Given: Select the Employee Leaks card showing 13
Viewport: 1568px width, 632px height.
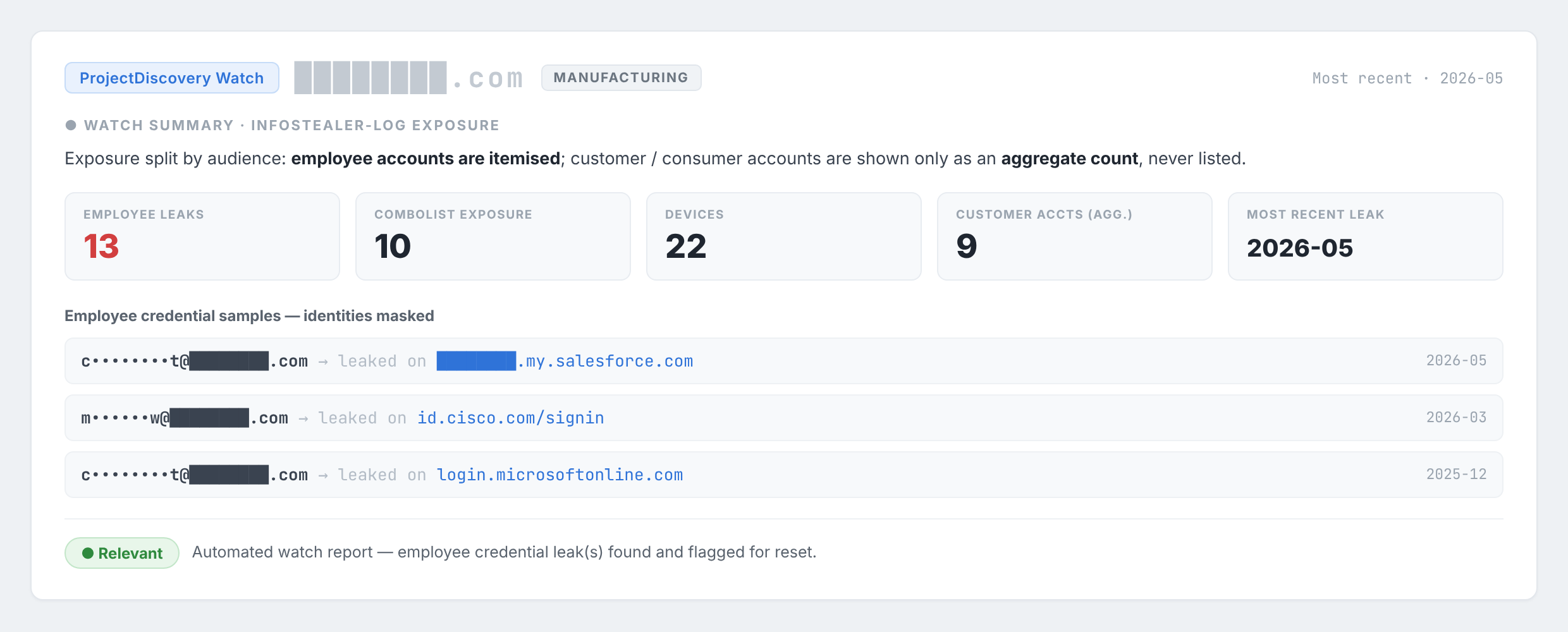Looking at the screenshot, I should 202,236.
